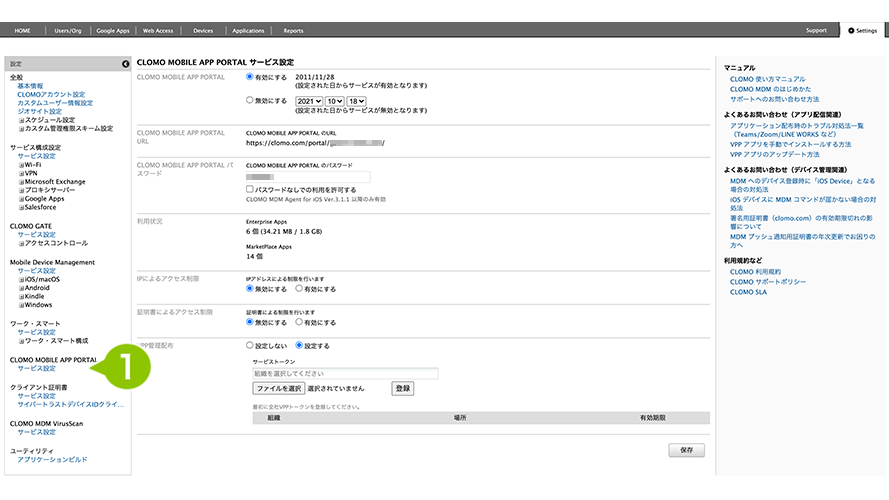Screen dimensions: 889x500
Task: Open the Settings gear tab
Action: tap(862, 31)
